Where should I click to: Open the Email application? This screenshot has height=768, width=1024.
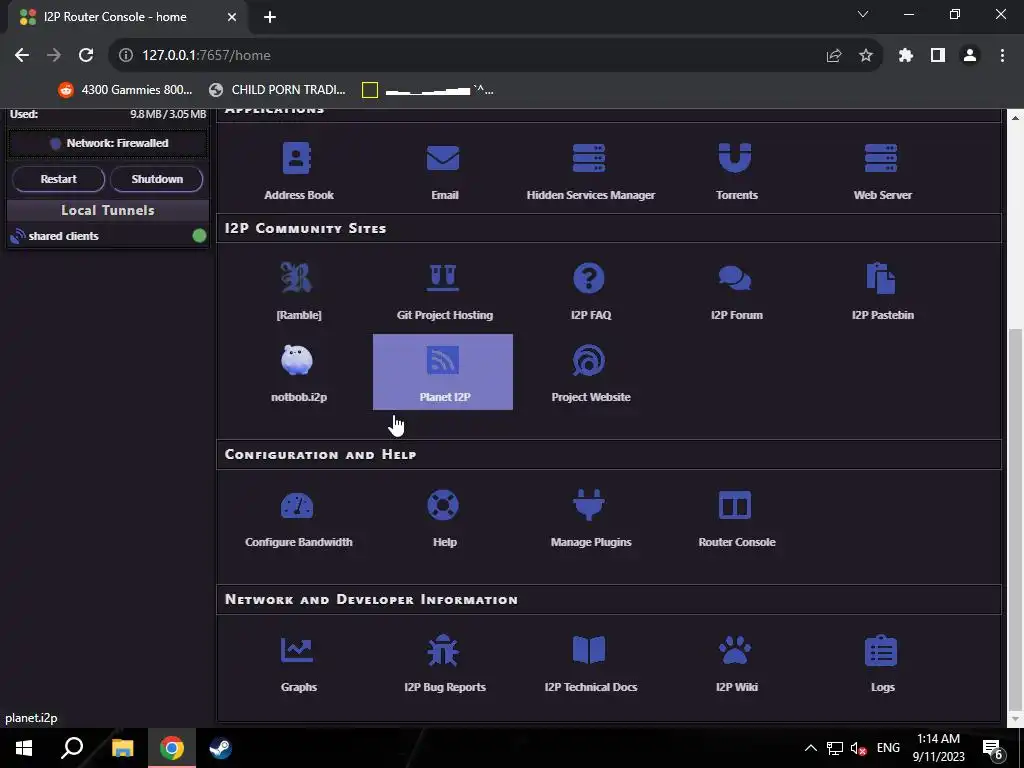(444, 171)
